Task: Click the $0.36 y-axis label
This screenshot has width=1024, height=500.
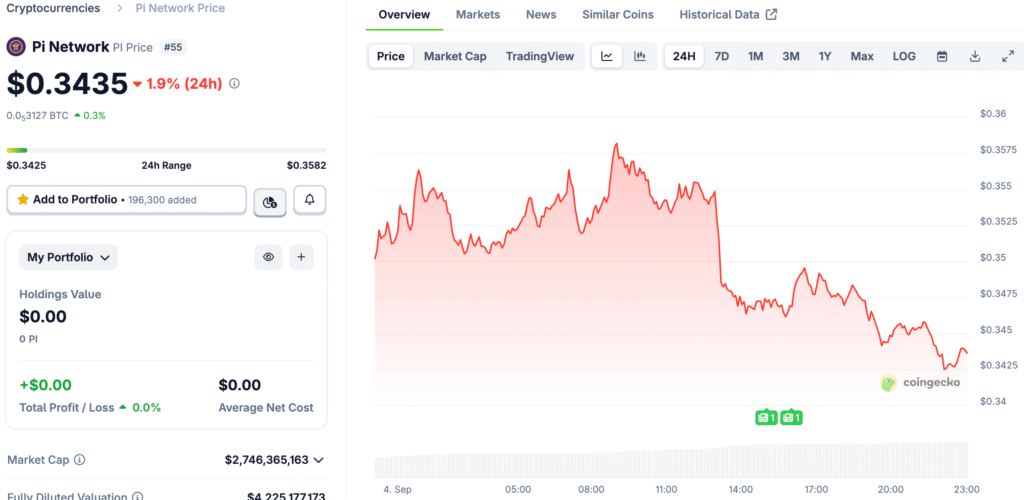Action: tap(993, 114)
